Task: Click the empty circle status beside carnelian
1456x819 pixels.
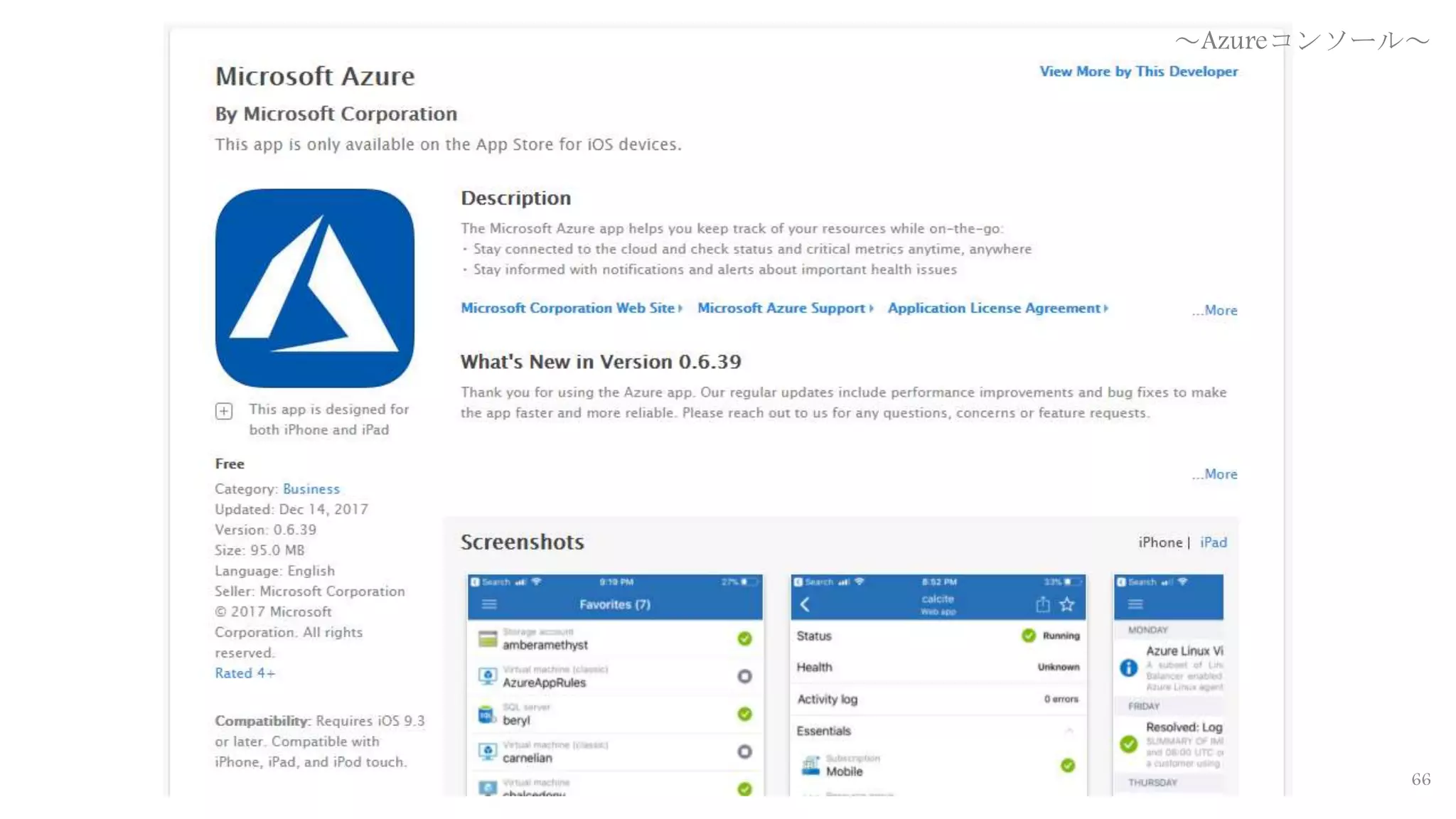Action: (744, 751)
